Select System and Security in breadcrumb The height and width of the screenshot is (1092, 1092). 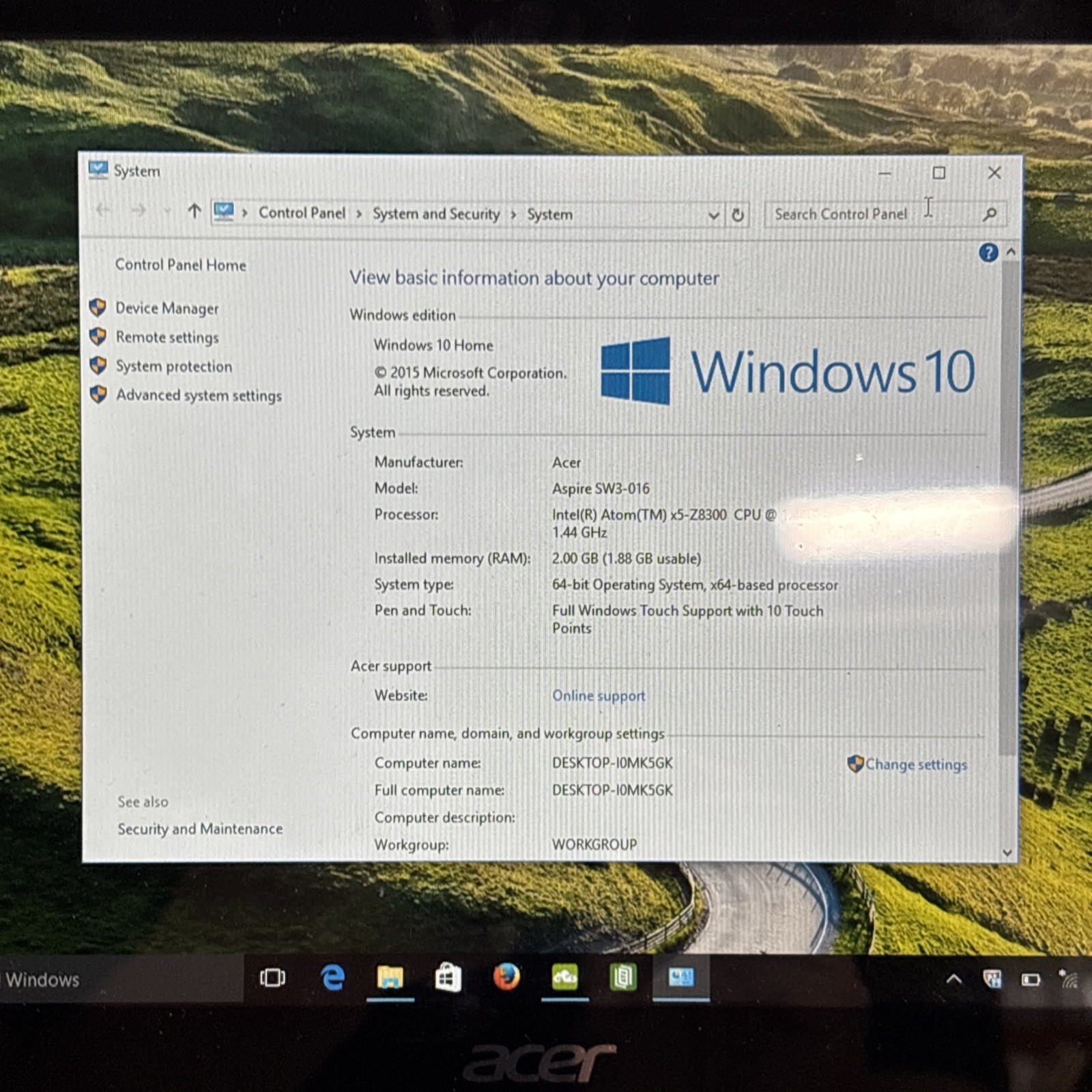coord(436,214)
